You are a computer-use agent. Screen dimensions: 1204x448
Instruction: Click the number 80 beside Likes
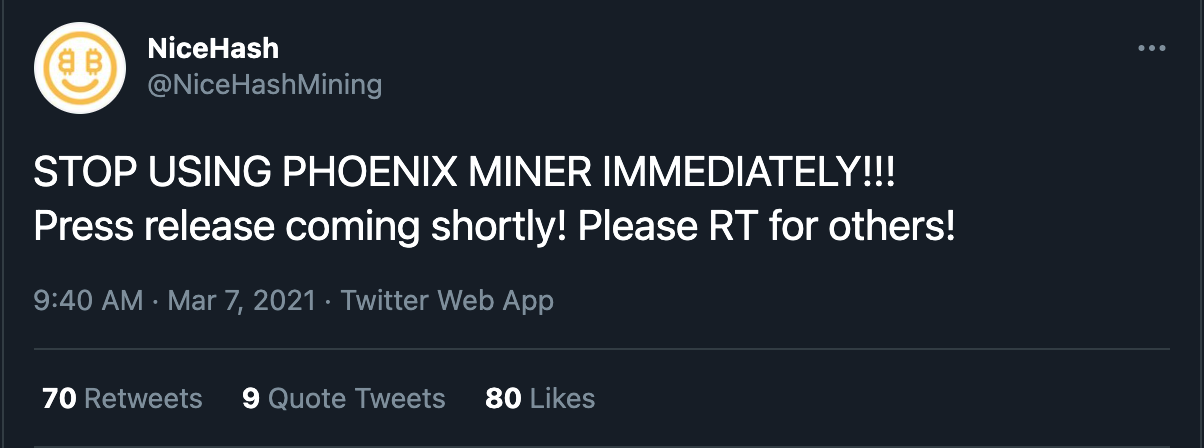click(503, 398)
